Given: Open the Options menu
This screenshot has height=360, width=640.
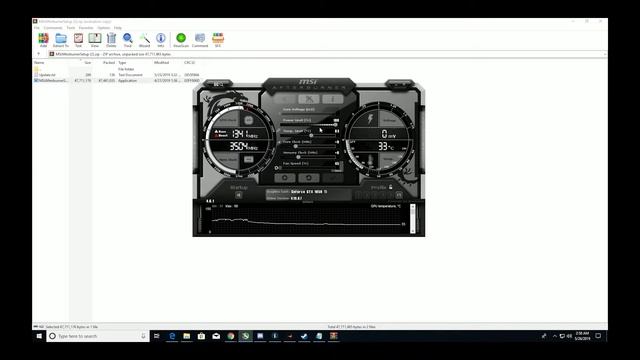Looking at the screenshot, I should pyautogui.click(x=104, y=28).
